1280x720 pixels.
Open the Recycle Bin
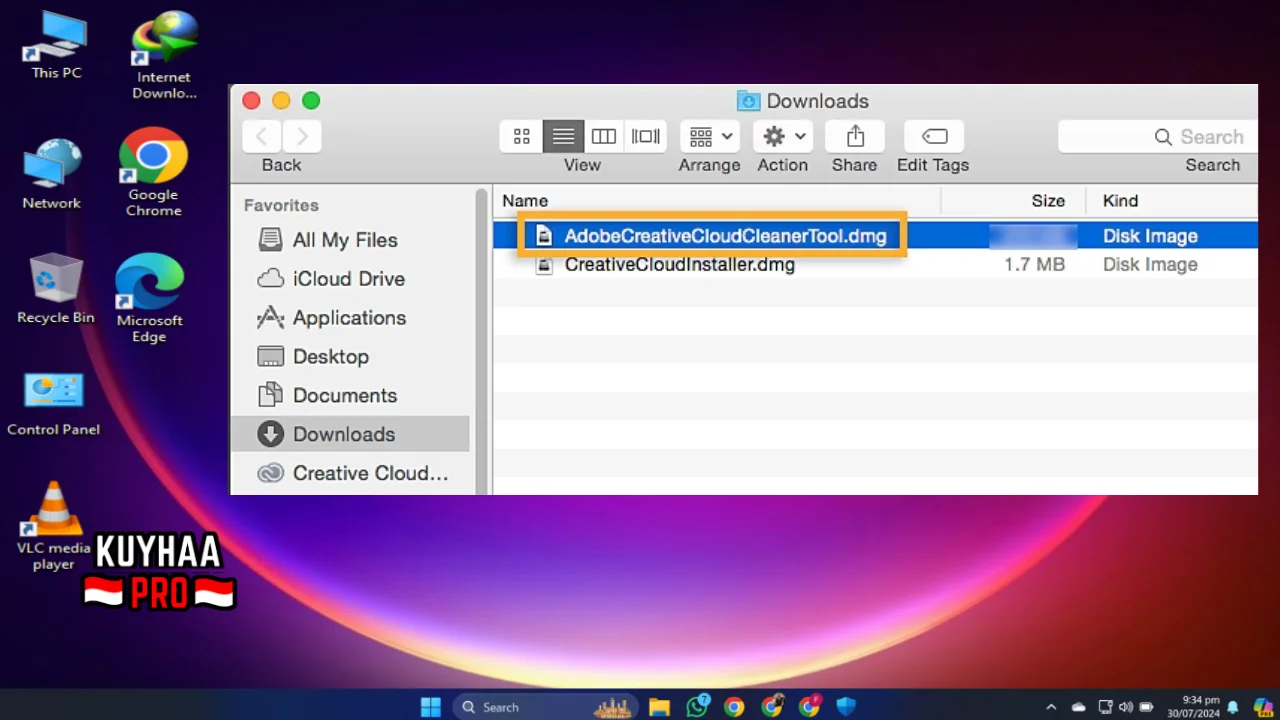pos(56,288)
